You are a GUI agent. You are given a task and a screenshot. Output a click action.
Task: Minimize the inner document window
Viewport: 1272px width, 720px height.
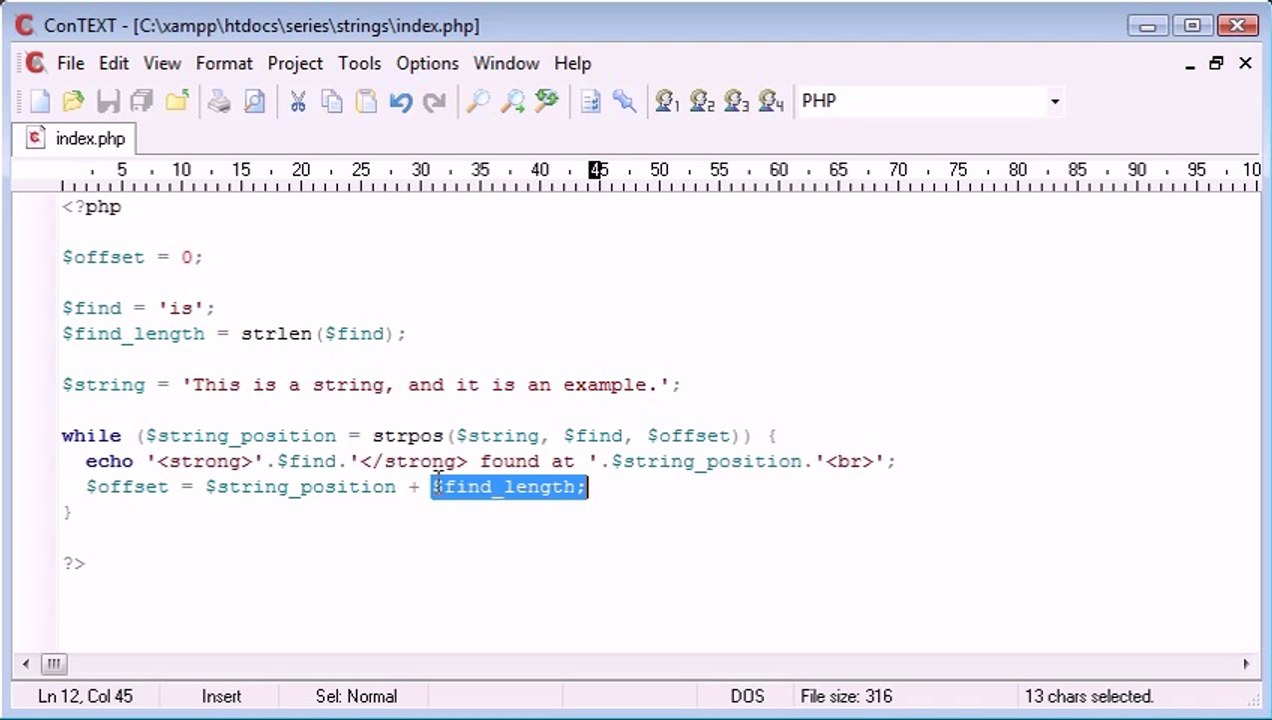[1190, 63]
